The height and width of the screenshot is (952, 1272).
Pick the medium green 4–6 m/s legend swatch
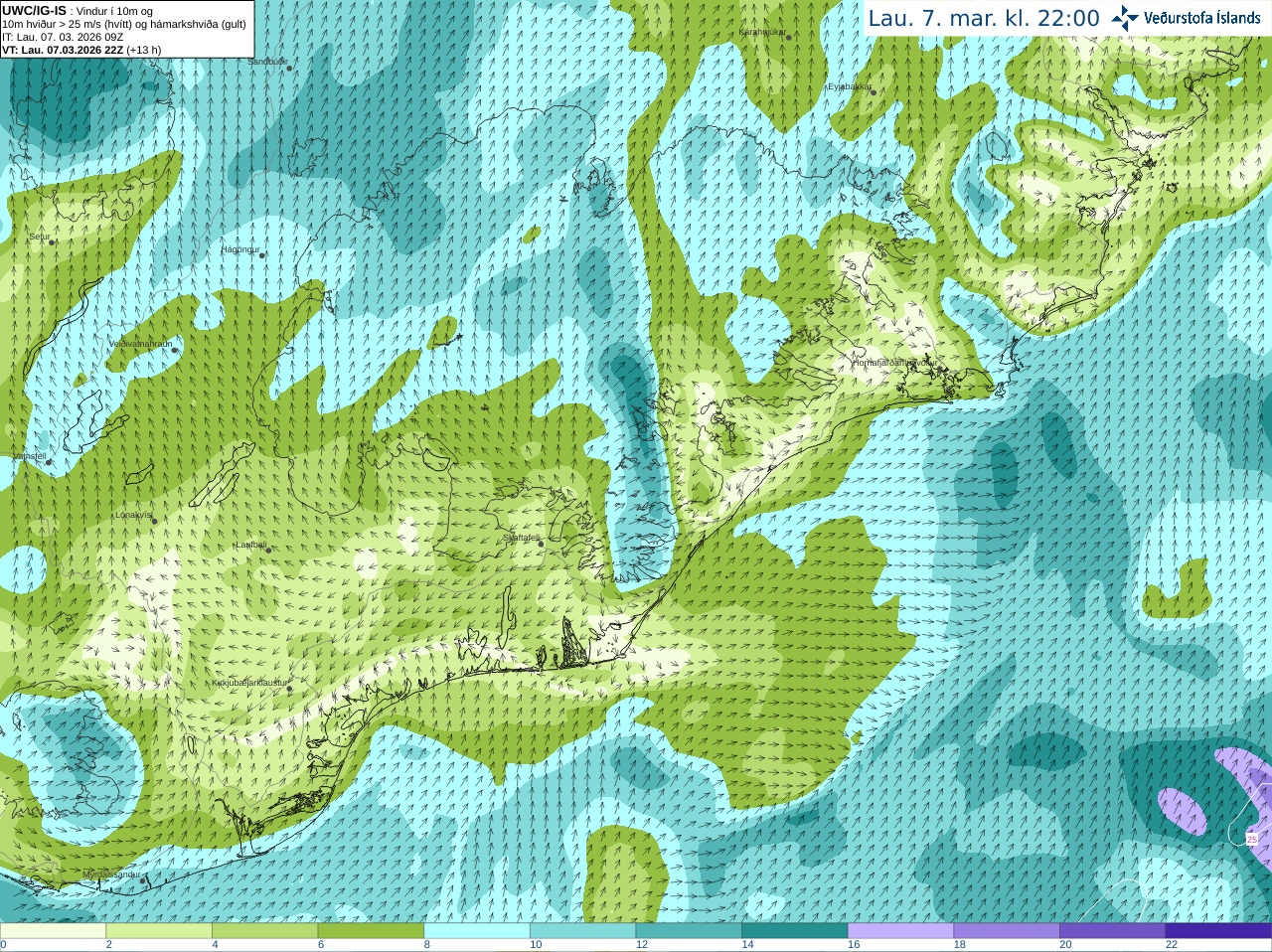tap(264, 931)
